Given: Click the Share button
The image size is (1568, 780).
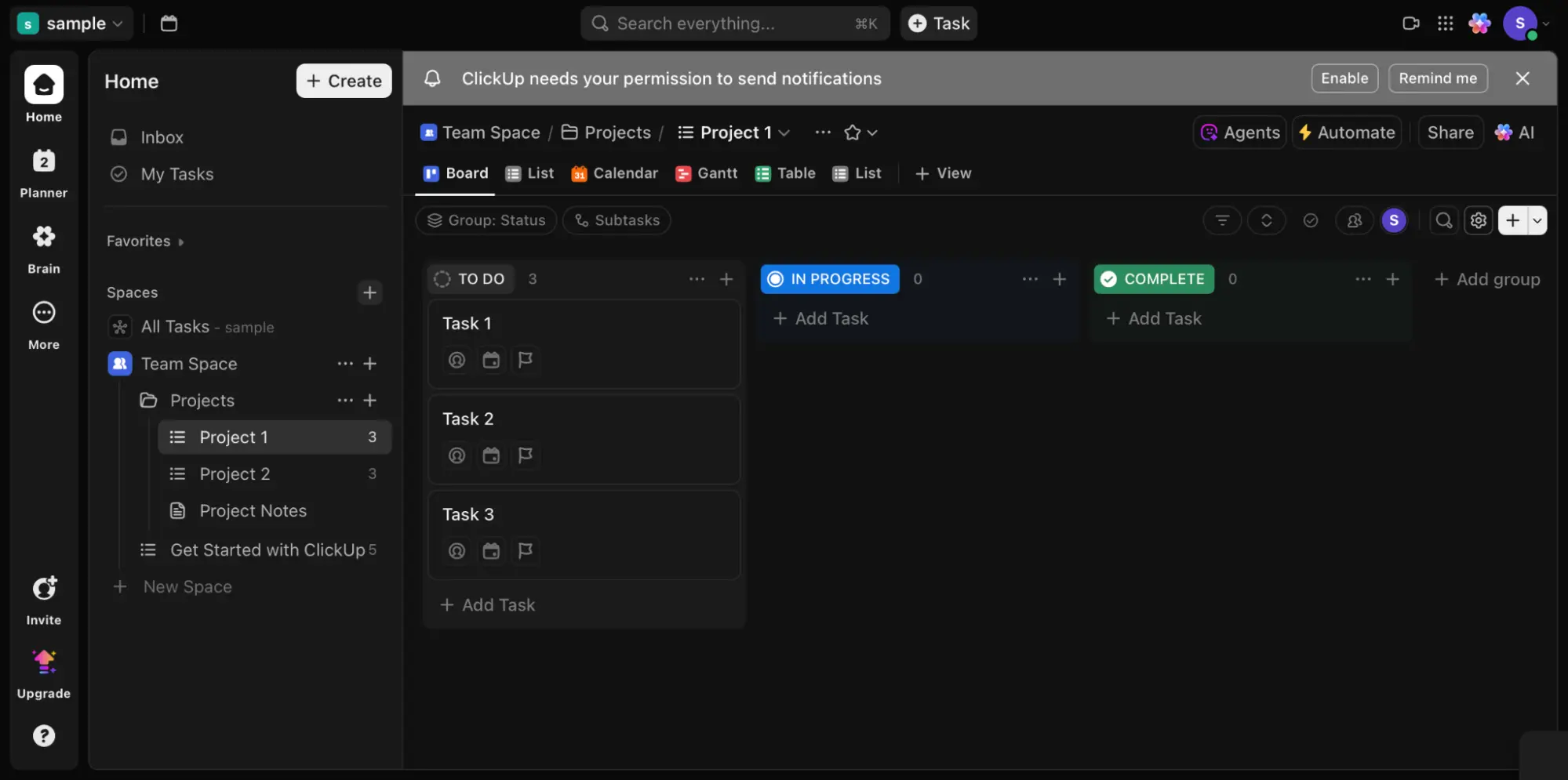Looking at the screenshot, I should (1450, 132).
